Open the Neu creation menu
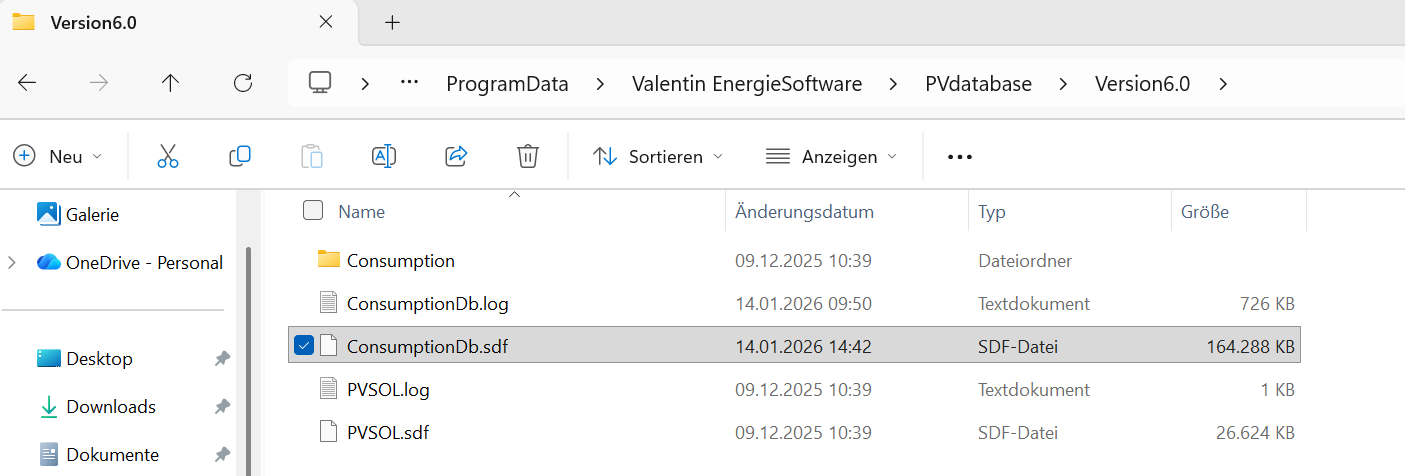Viewport: 1405px width, 476px height. click(x=58, y=157)
